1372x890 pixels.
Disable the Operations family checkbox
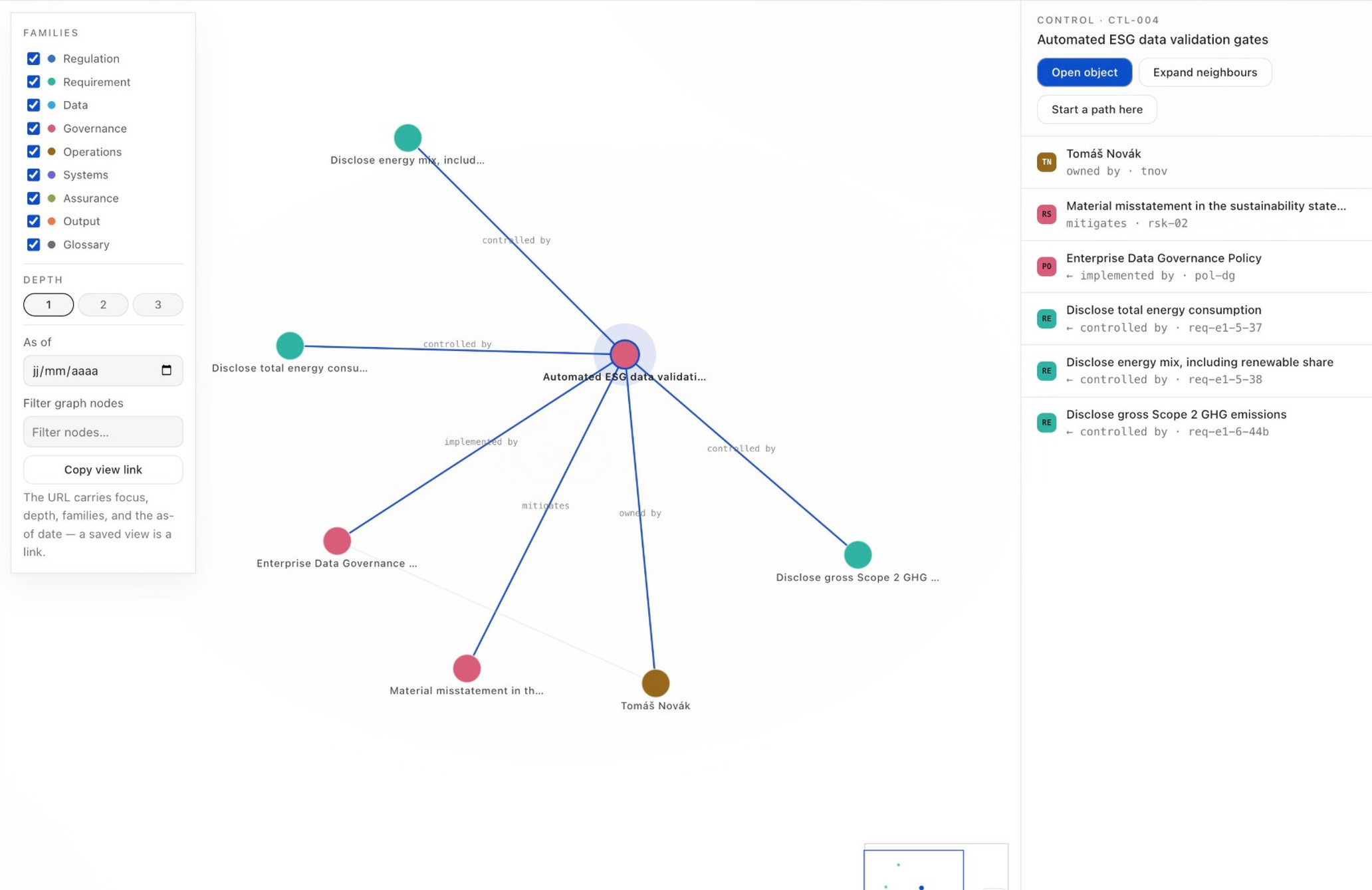coord(33,152)
